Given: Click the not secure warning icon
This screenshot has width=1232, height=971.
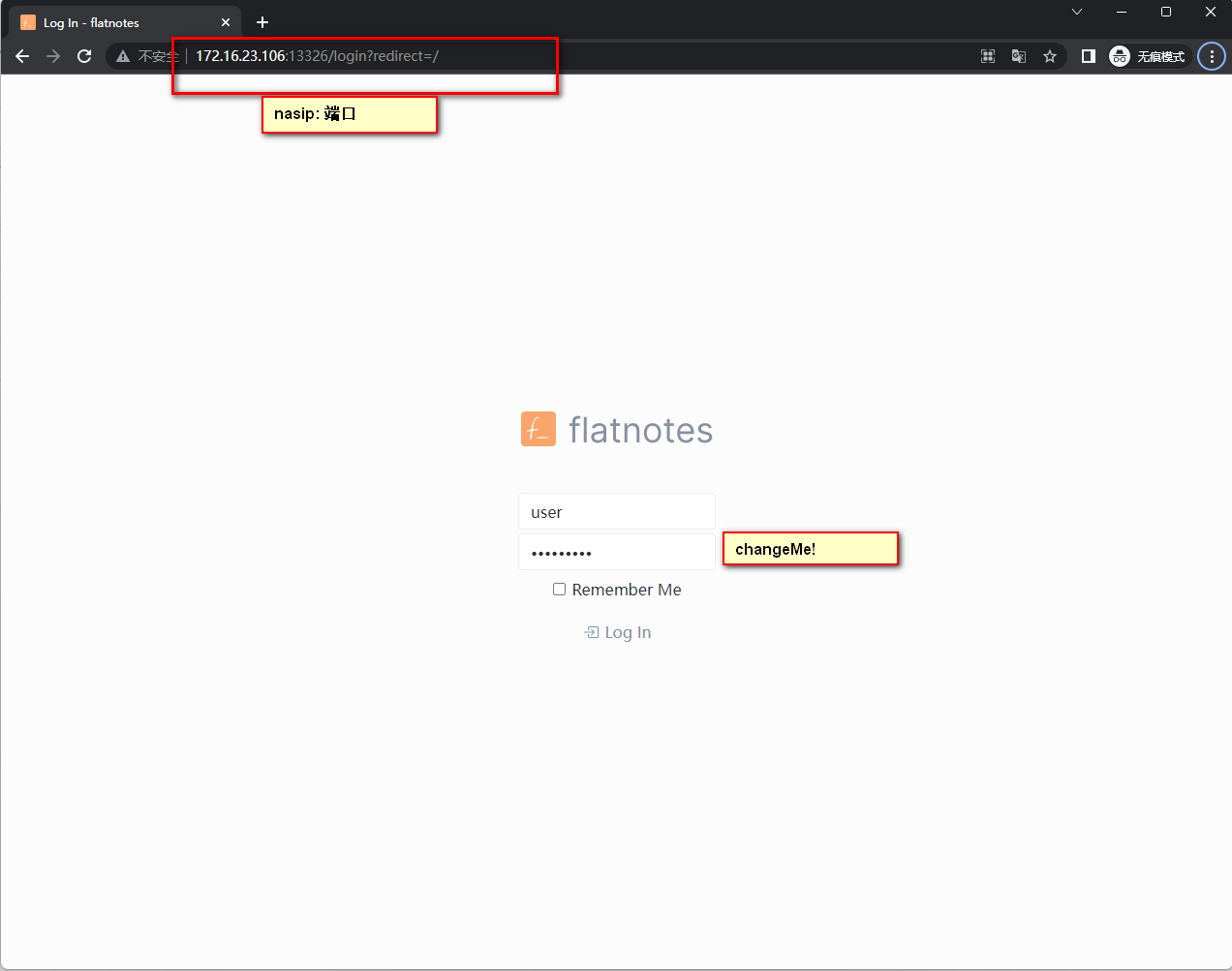Looking at the screenshot, I should pyautogui.click(x=123, y=56).
